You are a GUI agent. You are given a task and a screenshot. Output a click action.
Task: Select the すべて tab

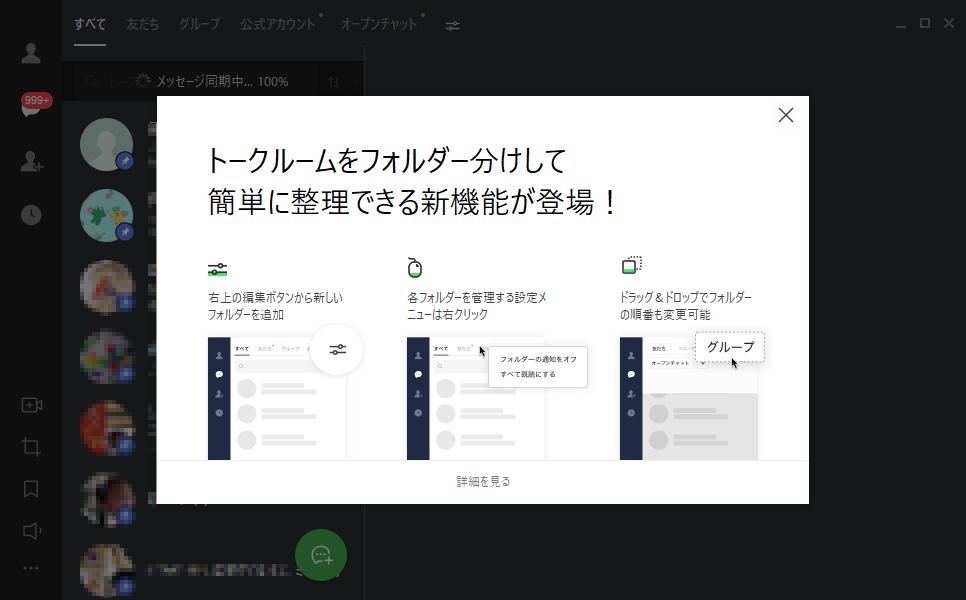click(x=88, y=25)
